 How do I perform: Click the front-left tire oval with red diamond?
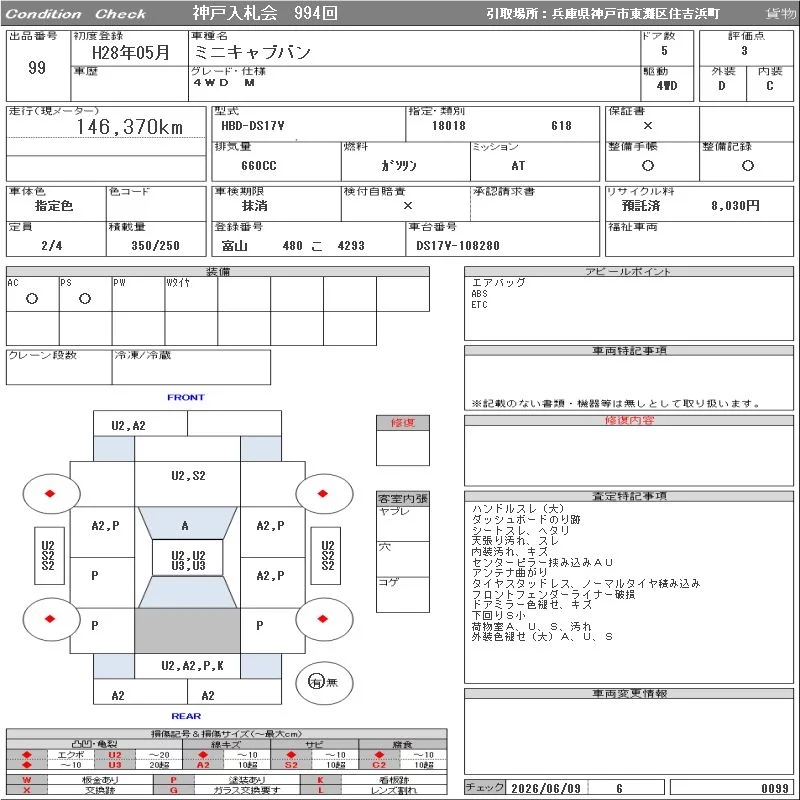click(x=51, y=493)
